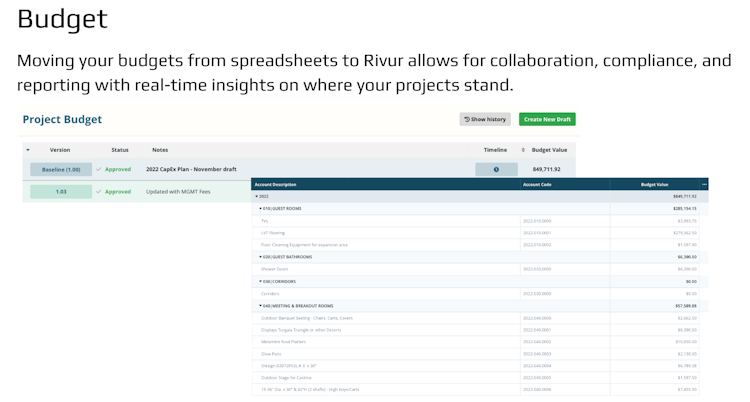Click the Show history button
Viewport: 750px width, 402px height.
[x=485, y=119]
